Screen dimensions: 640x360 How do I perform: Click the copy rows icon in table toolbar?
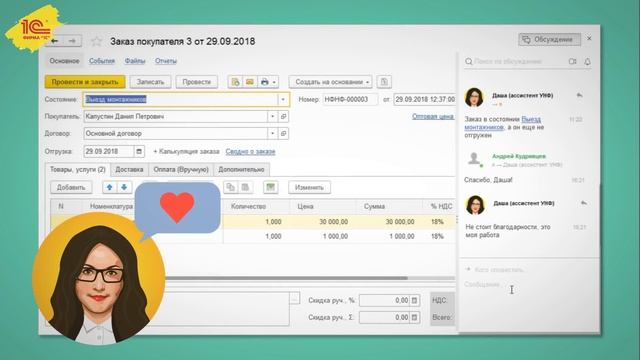[231, 187]
